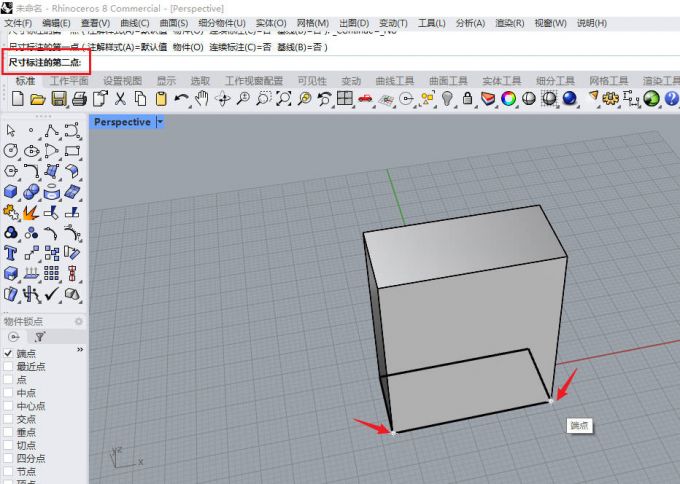Click the rectangular Array grid icon
680x484 pixels.
click(51, 274)
